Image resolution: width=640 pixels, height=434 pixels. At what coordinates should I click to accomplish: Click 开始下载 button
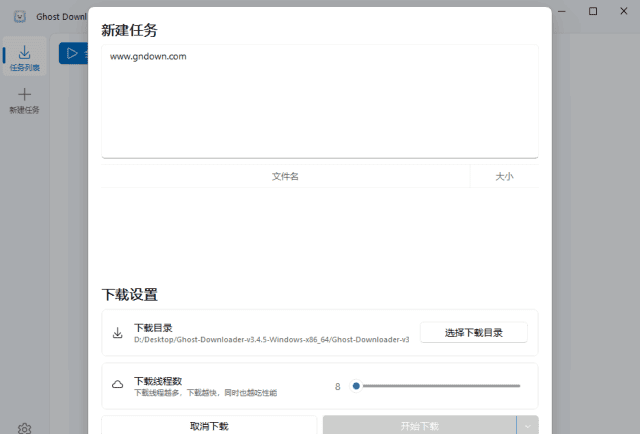(420, 425)
